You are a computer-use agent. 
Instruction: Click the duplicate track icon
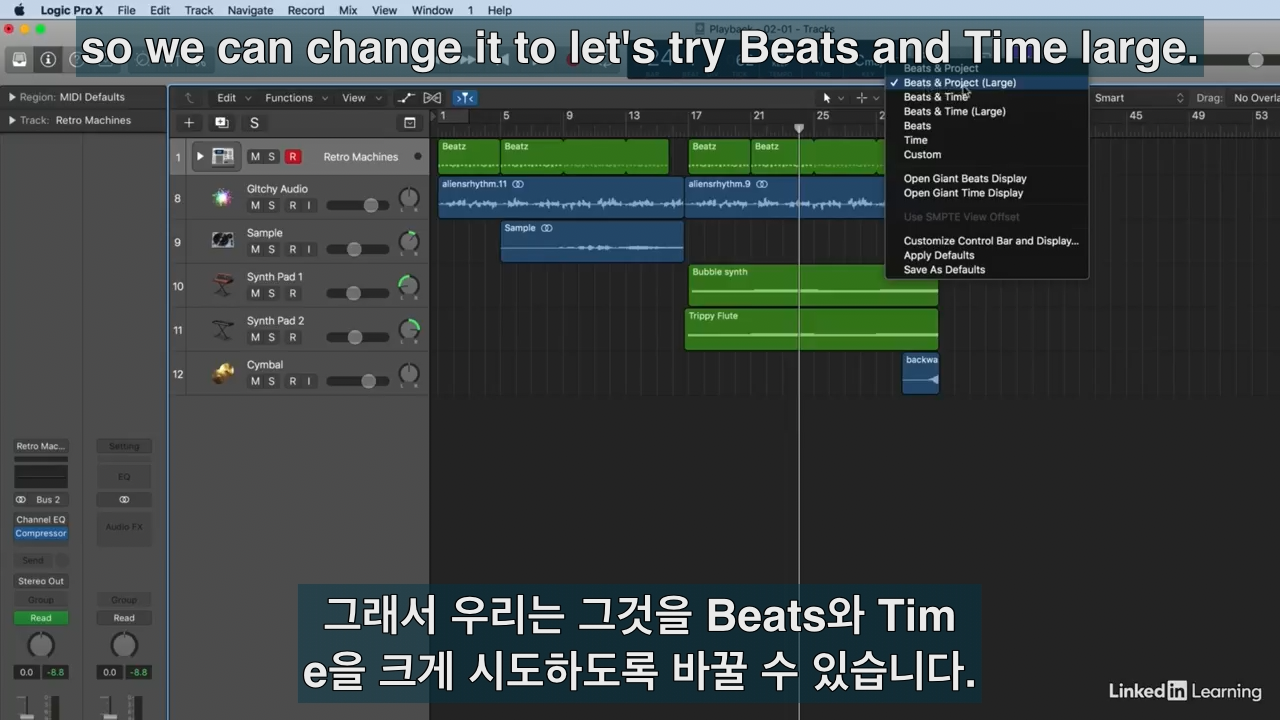221,123
